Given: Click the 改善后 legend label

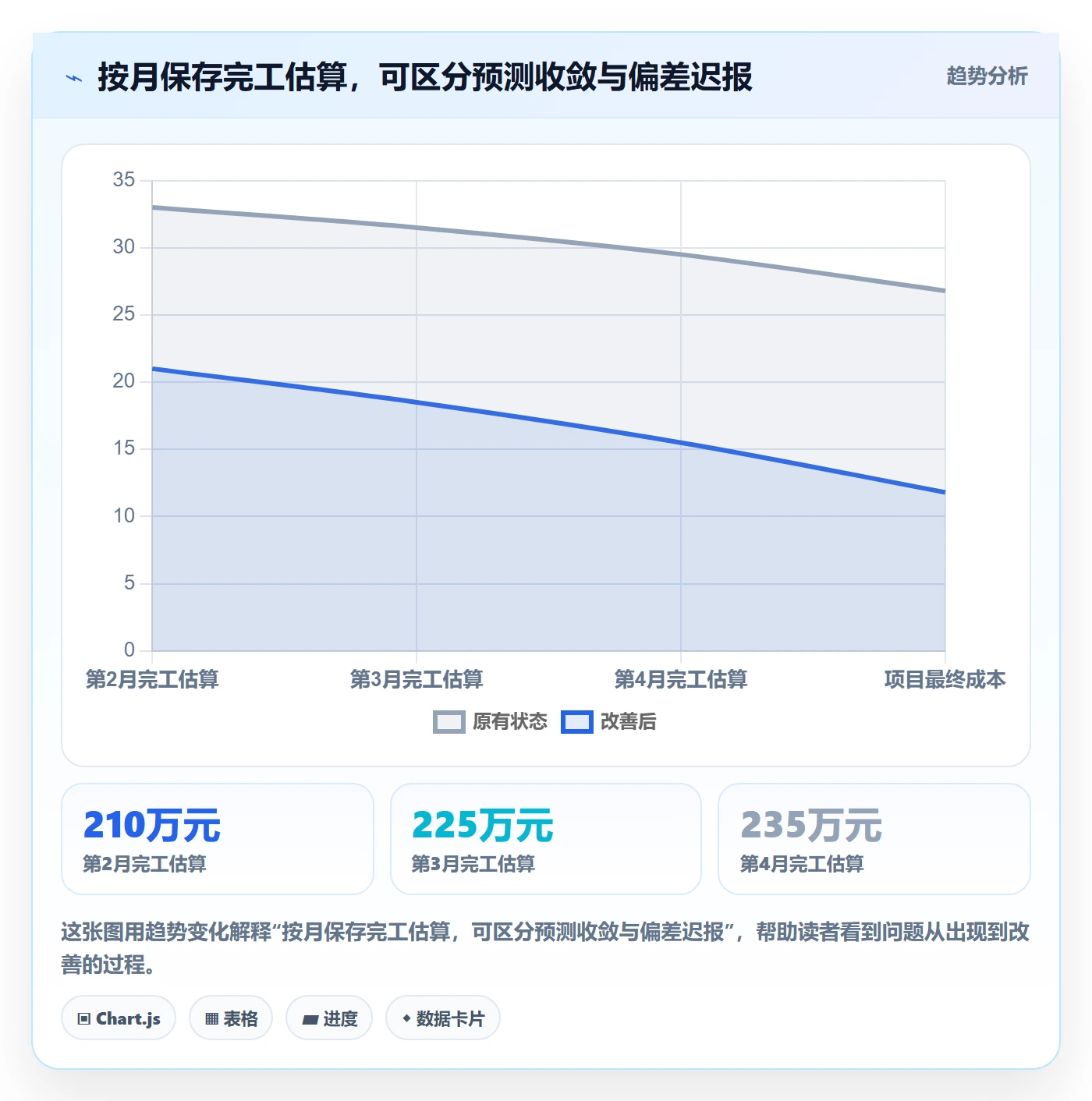Looking at the screenshot, I should pyautogui.click(x=628, y=722).
